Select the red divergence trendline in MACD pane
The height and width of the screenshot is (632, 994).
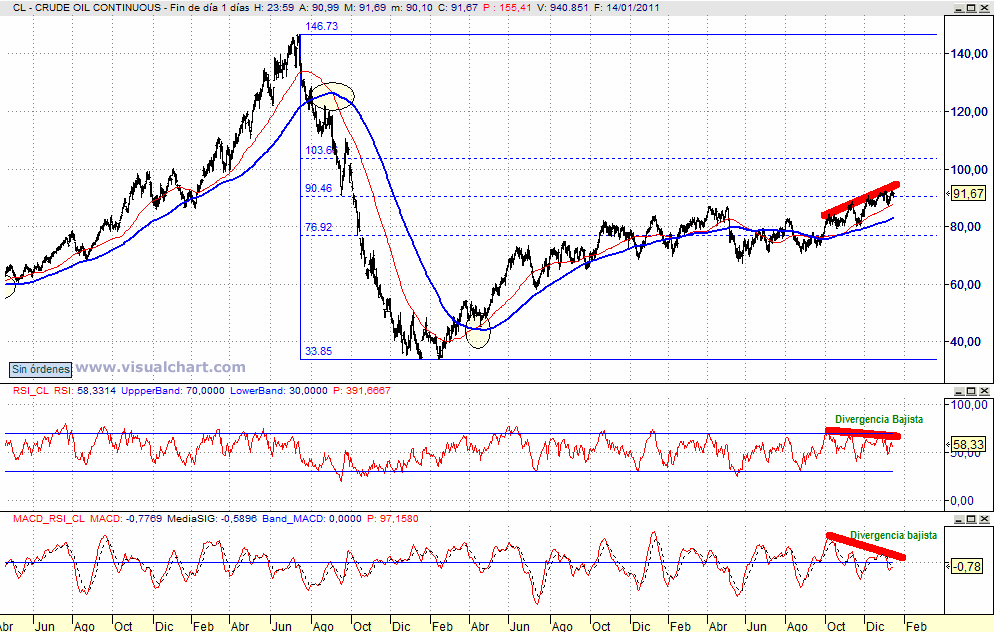pyautogui.click(x=865, y=547)
